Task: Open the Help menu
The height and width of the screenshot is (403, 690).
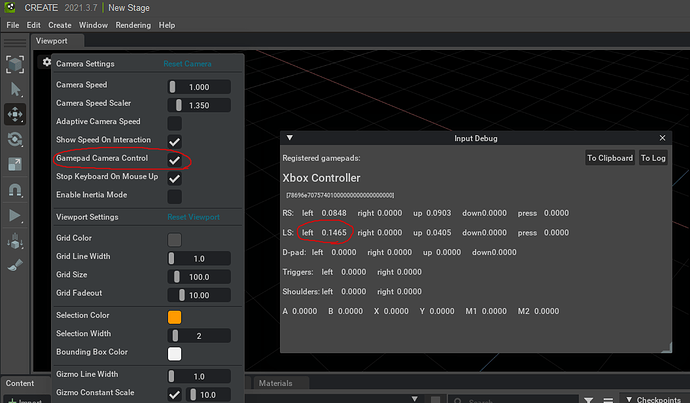Action: point(167,25)
